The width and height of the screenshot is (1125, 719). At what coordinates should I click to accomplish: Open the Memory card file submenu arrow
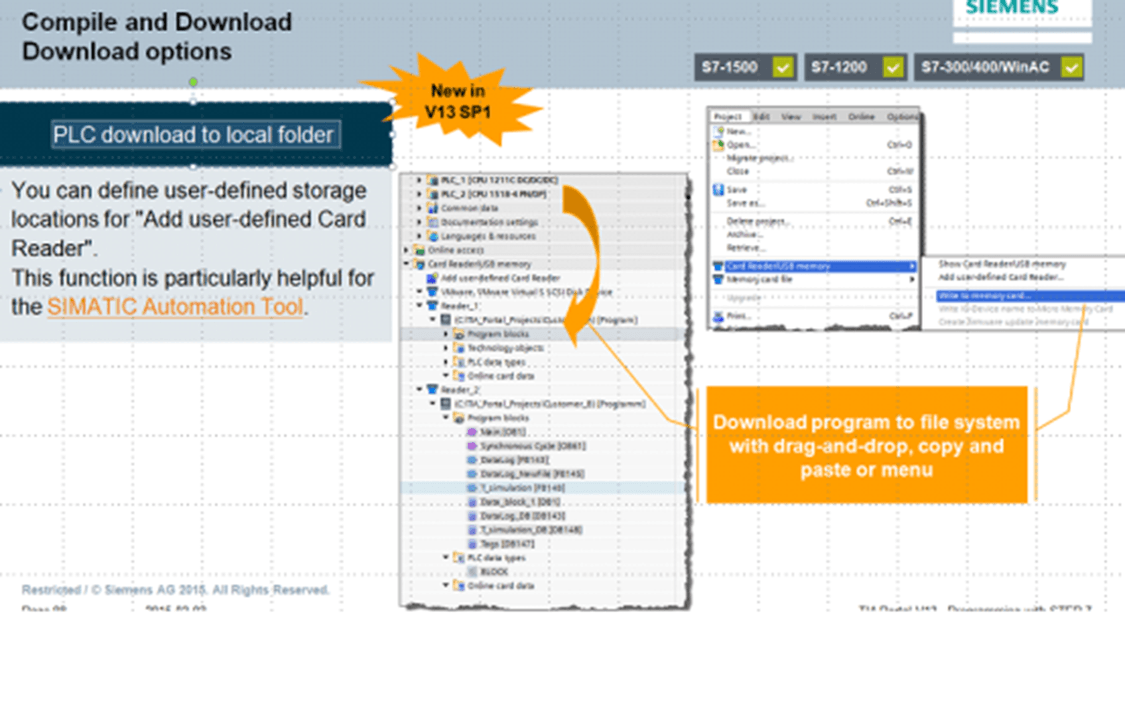point(912,279)
